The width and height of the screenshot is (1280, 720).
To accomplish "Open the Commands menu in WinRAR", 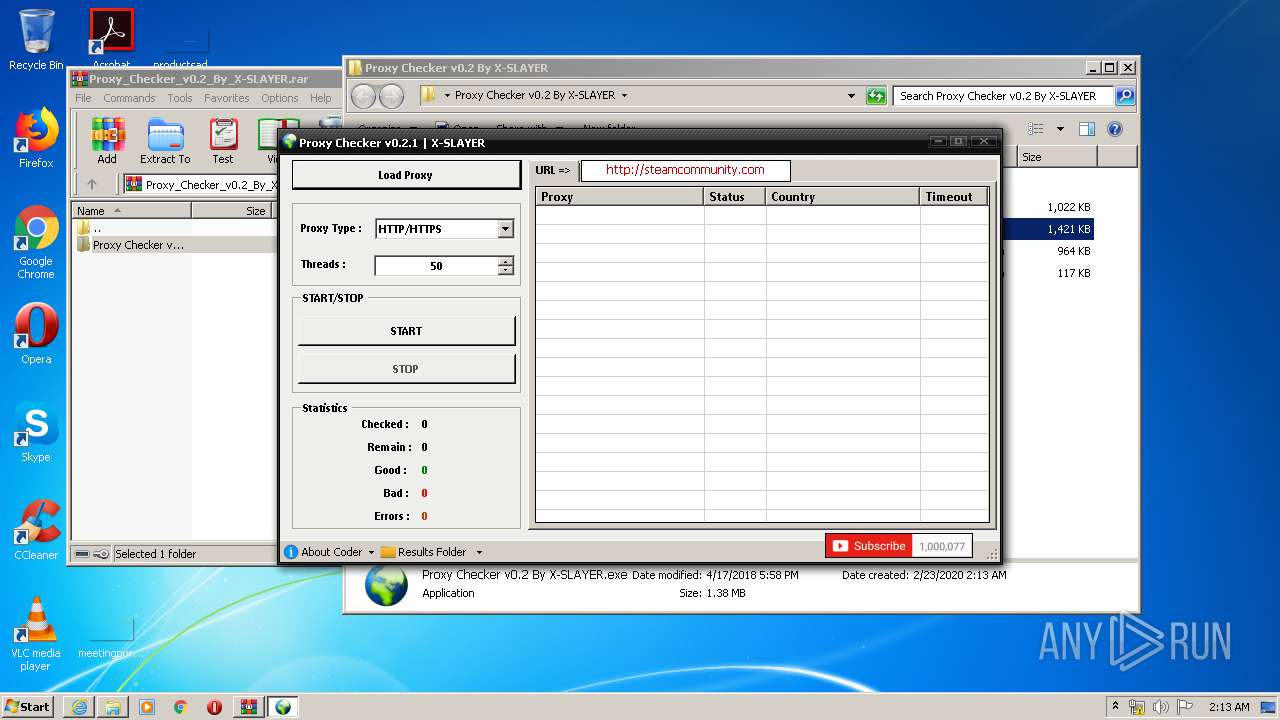I will [x=129, y=98].
